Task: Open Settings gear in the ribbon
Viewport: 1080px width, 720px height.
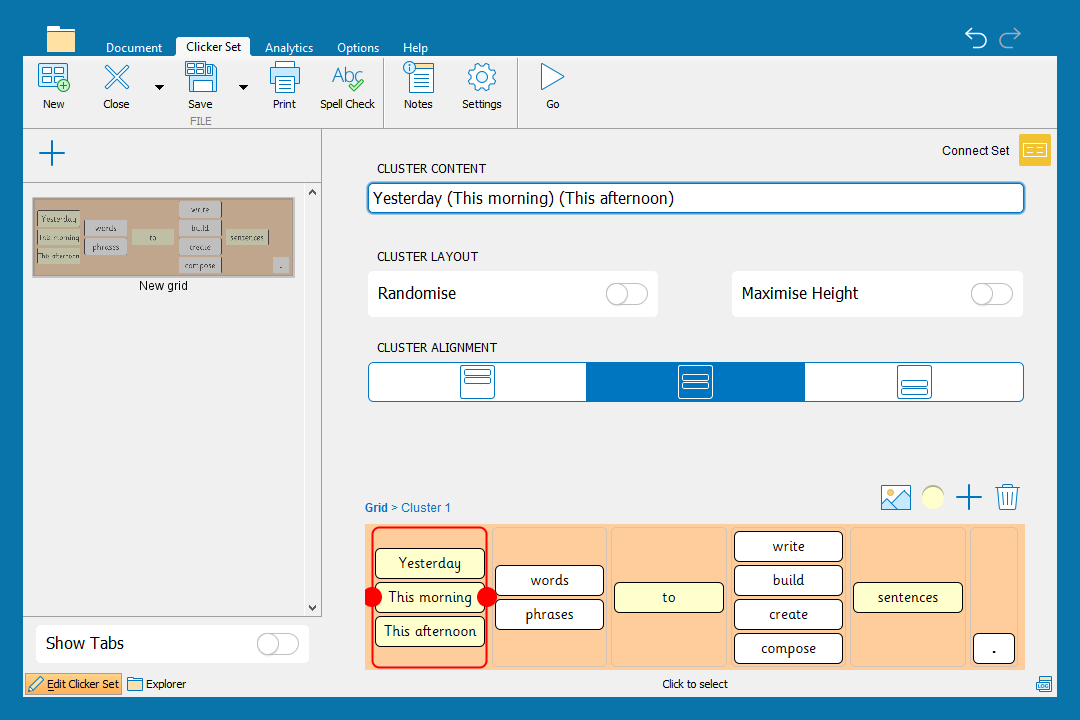Action: coord(481,78)
